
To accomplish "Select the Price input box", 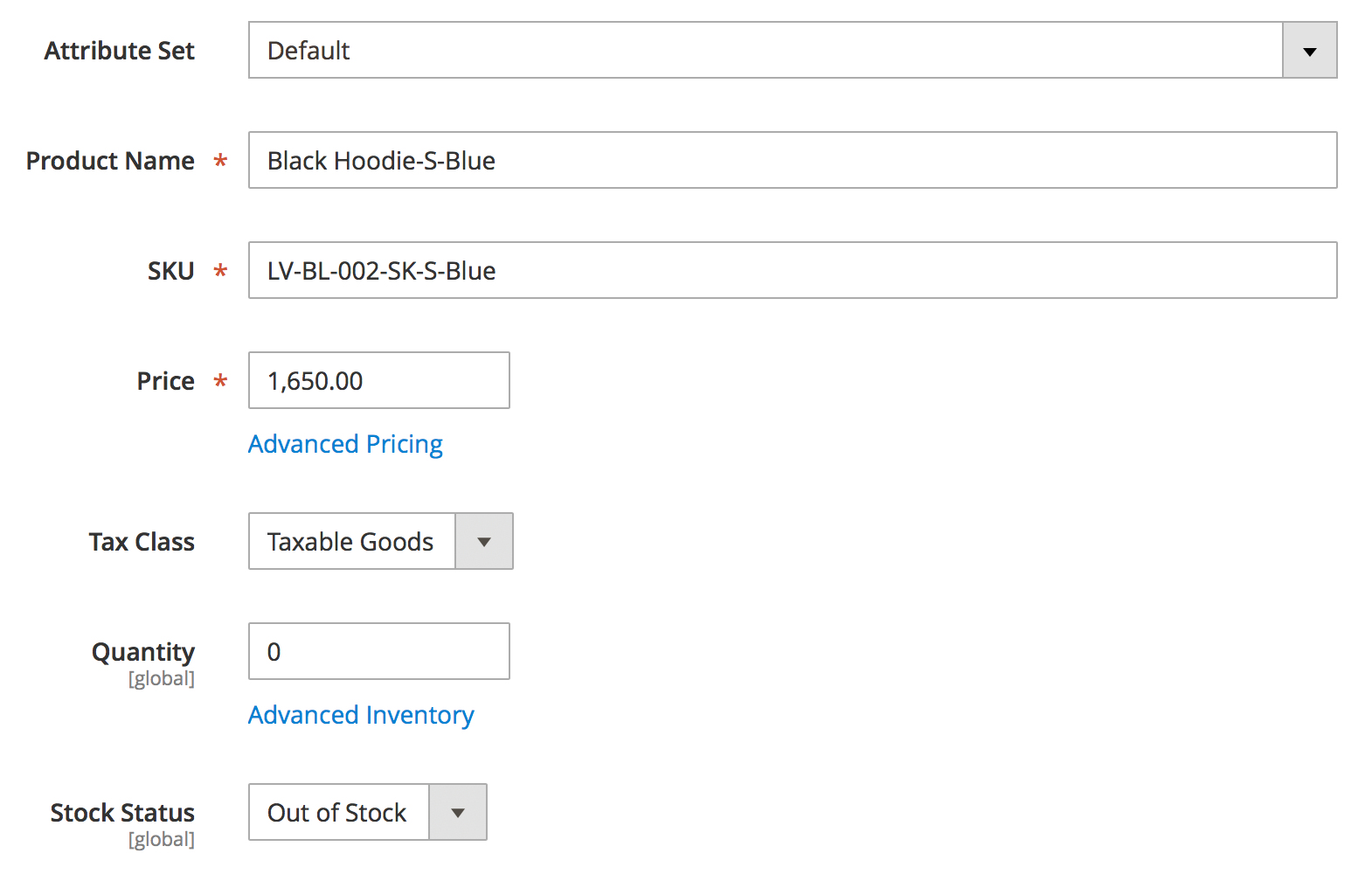I will [x=378, y=381].
